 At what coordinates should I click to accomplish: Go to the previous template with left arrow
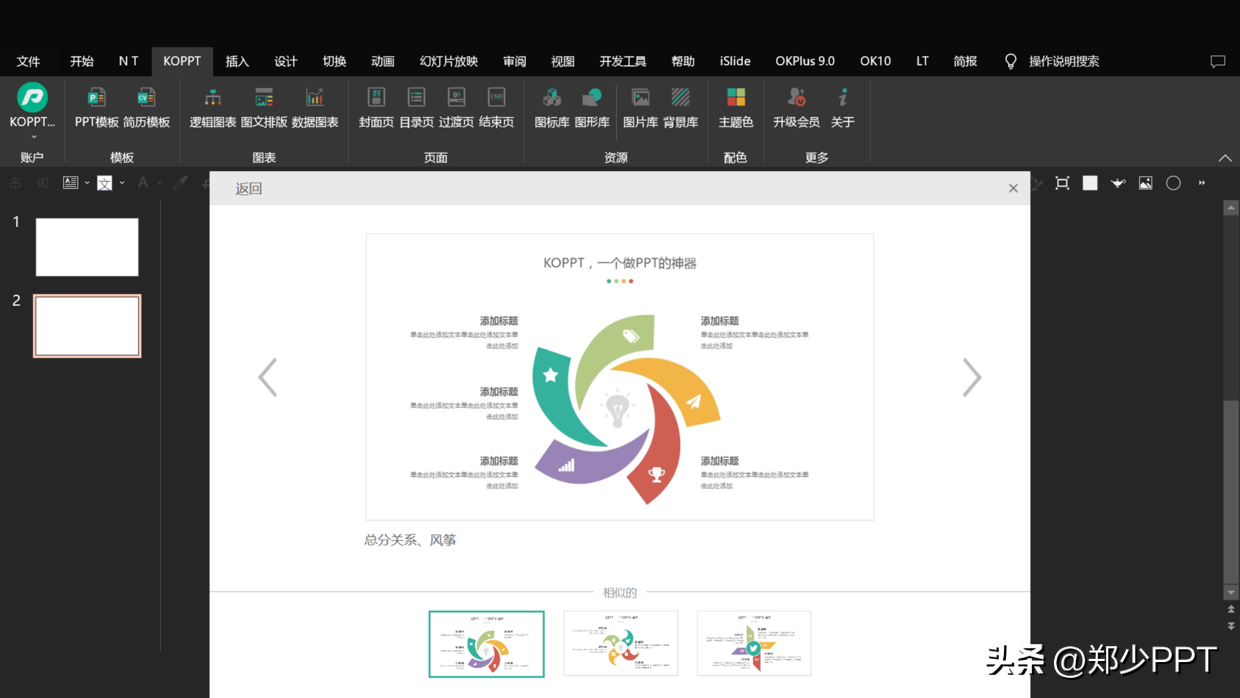268,377
